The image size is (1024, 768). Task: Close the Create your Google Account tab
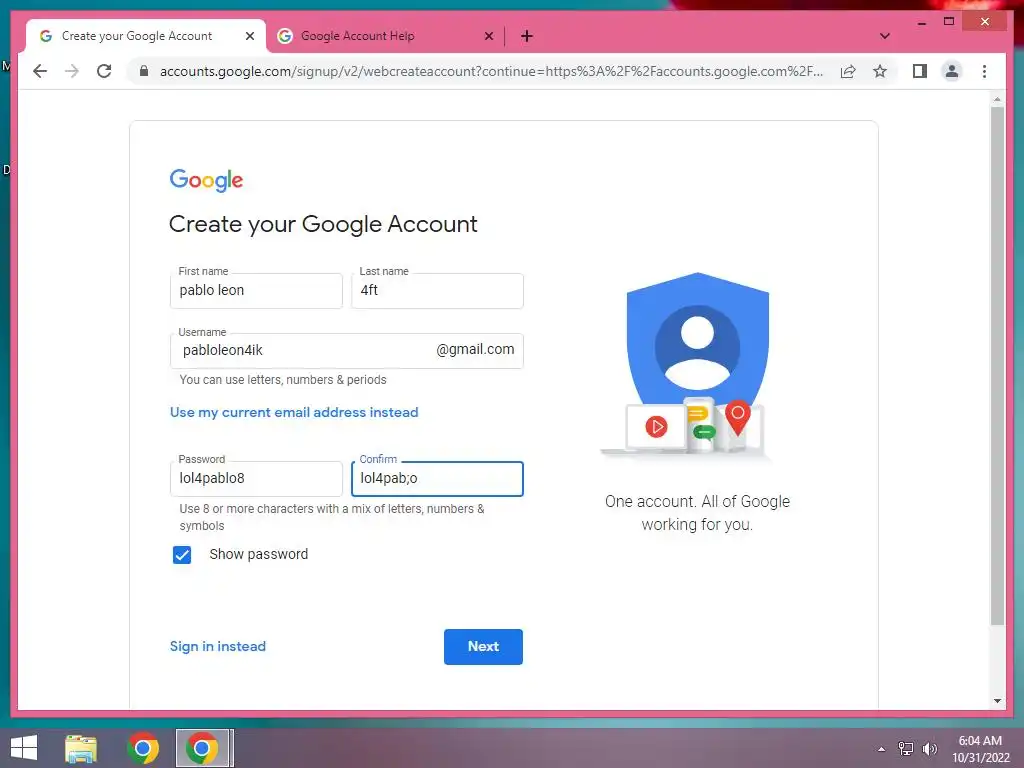[x=249, y=36]
